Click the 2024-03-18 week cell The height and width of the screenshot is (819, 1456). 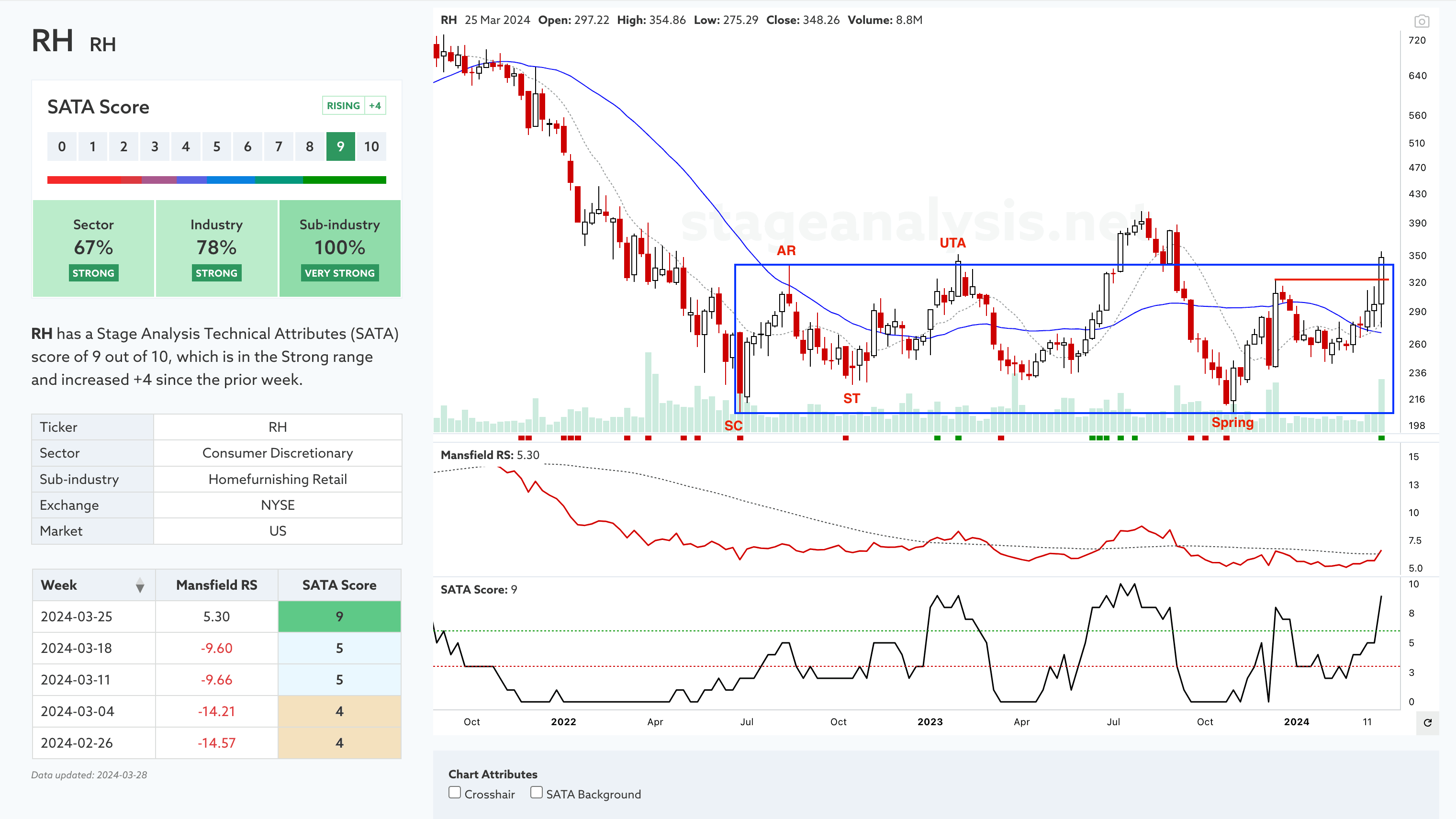pos(93,648)
